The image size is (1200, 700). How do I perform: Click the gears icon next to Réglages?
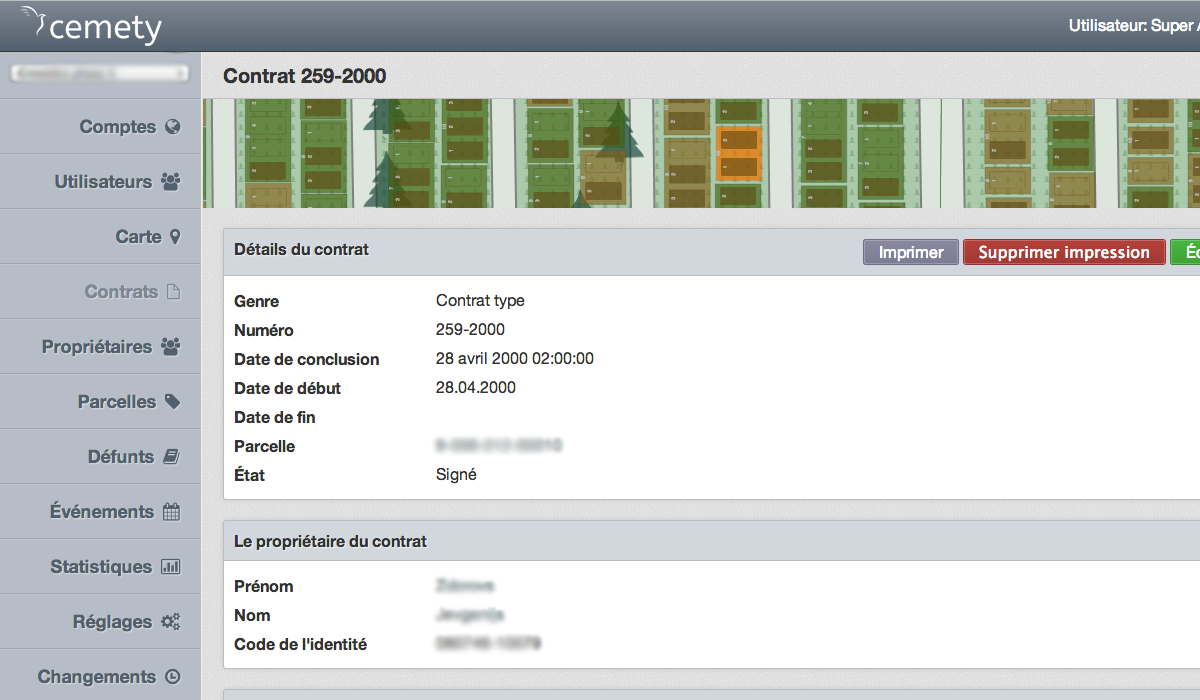pos(171,622)
